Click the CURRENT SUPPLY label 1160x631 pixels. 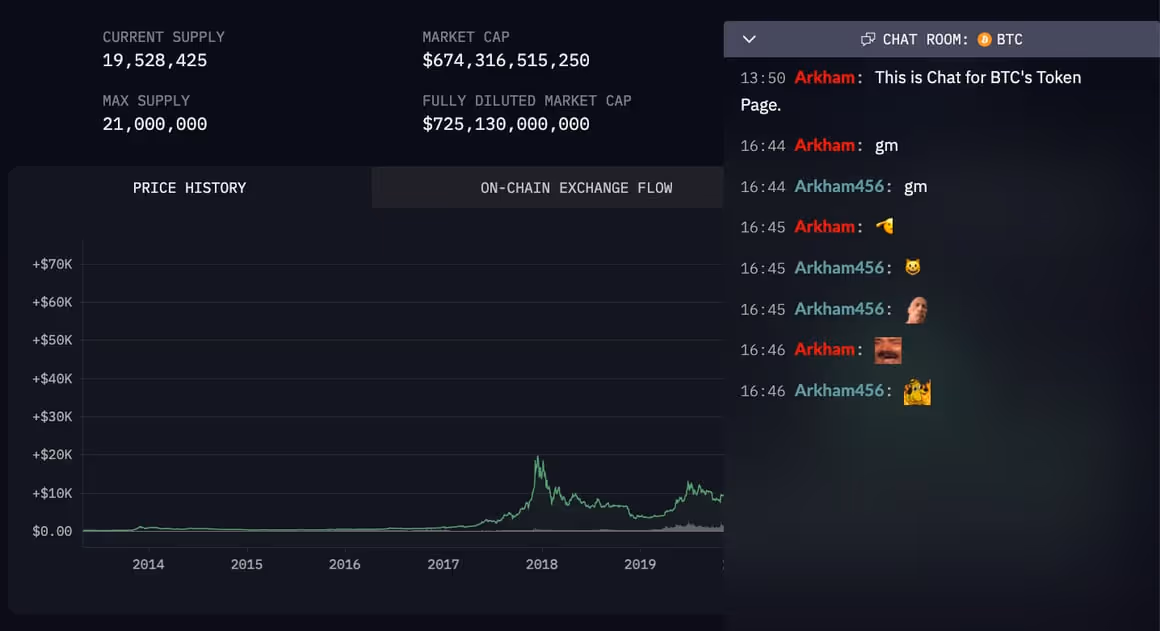[x=163, y=37]
